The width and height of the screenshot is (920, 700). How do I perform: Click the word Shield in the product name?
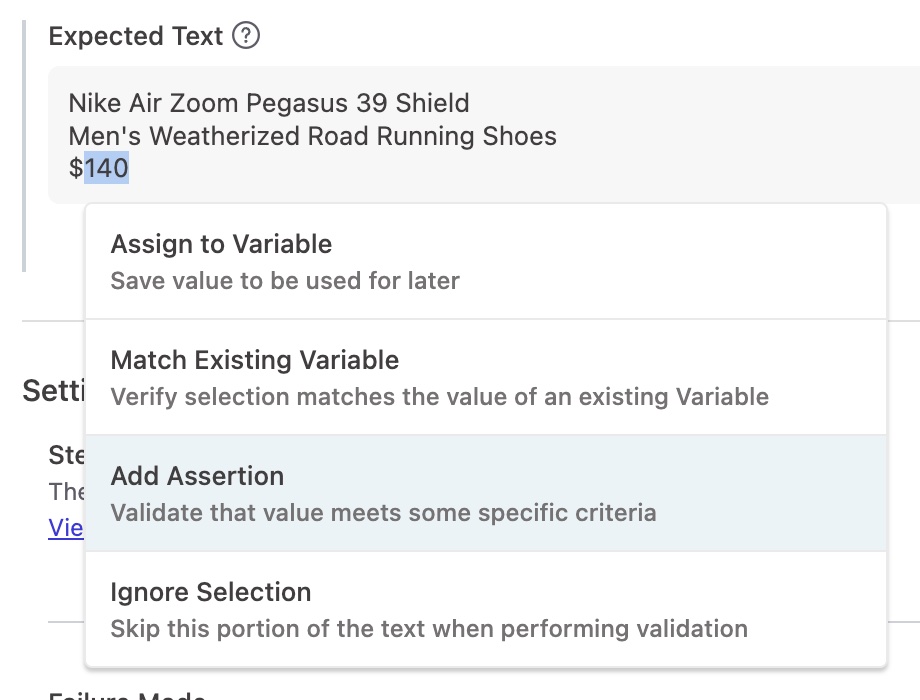(432, 103)
